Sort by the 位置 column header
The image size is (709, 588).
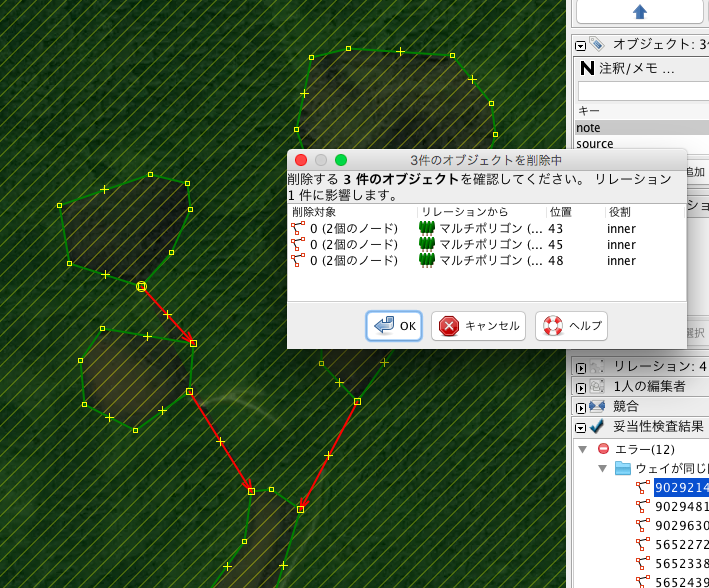tap(561, 212)
